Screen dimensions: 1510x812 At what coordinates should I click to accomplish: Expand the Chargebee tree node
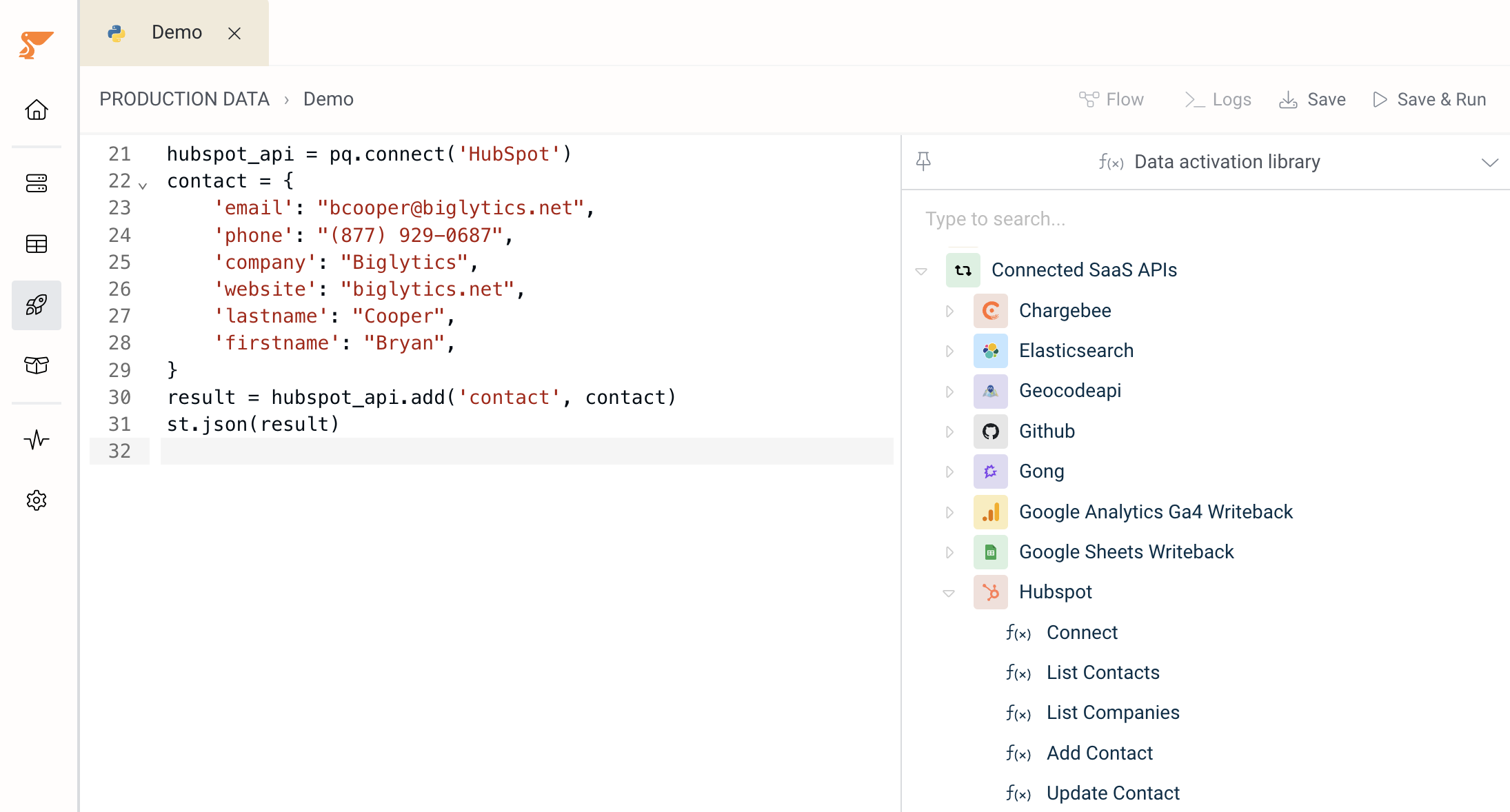click(x=949, y=311)
